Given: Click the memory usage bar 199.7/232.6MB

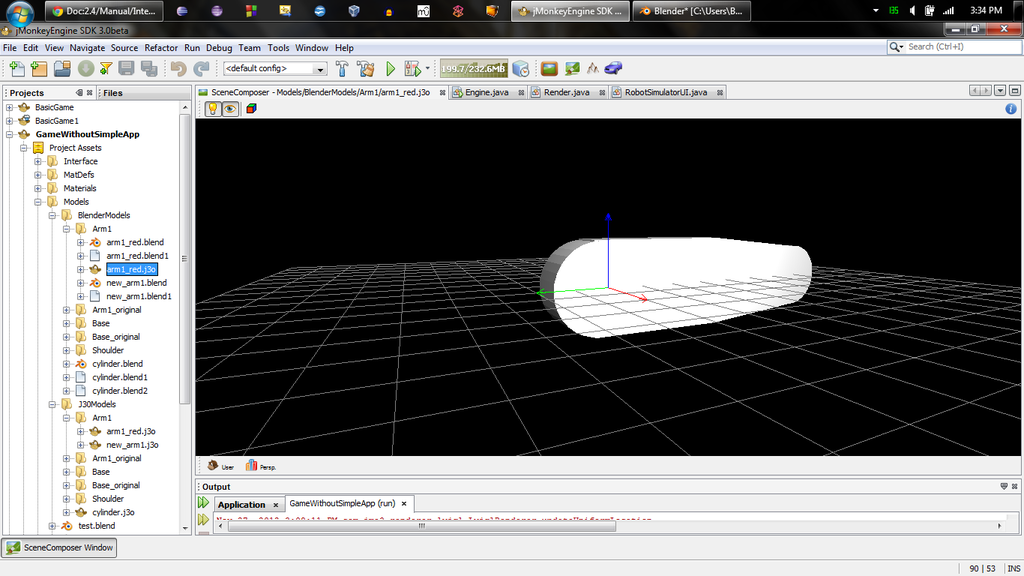Looking at the screenshot, I should tap(473, 69).
